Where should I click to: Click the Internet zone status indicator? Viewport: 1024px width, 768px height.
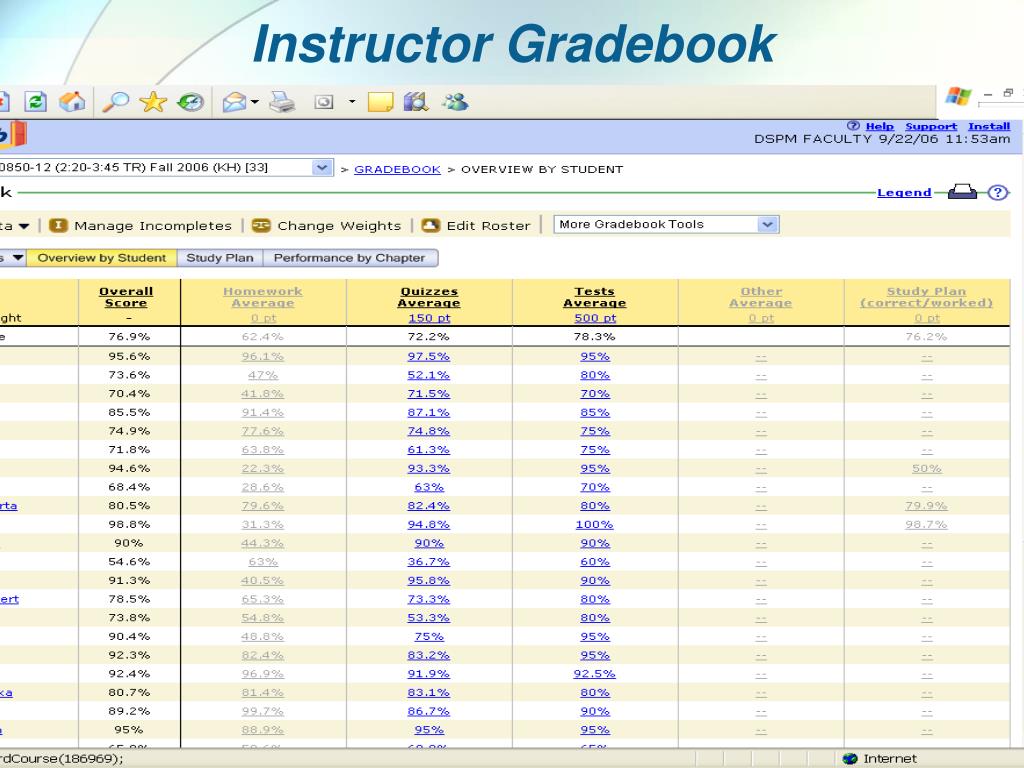pyautogui.click(x=880, y=759)
